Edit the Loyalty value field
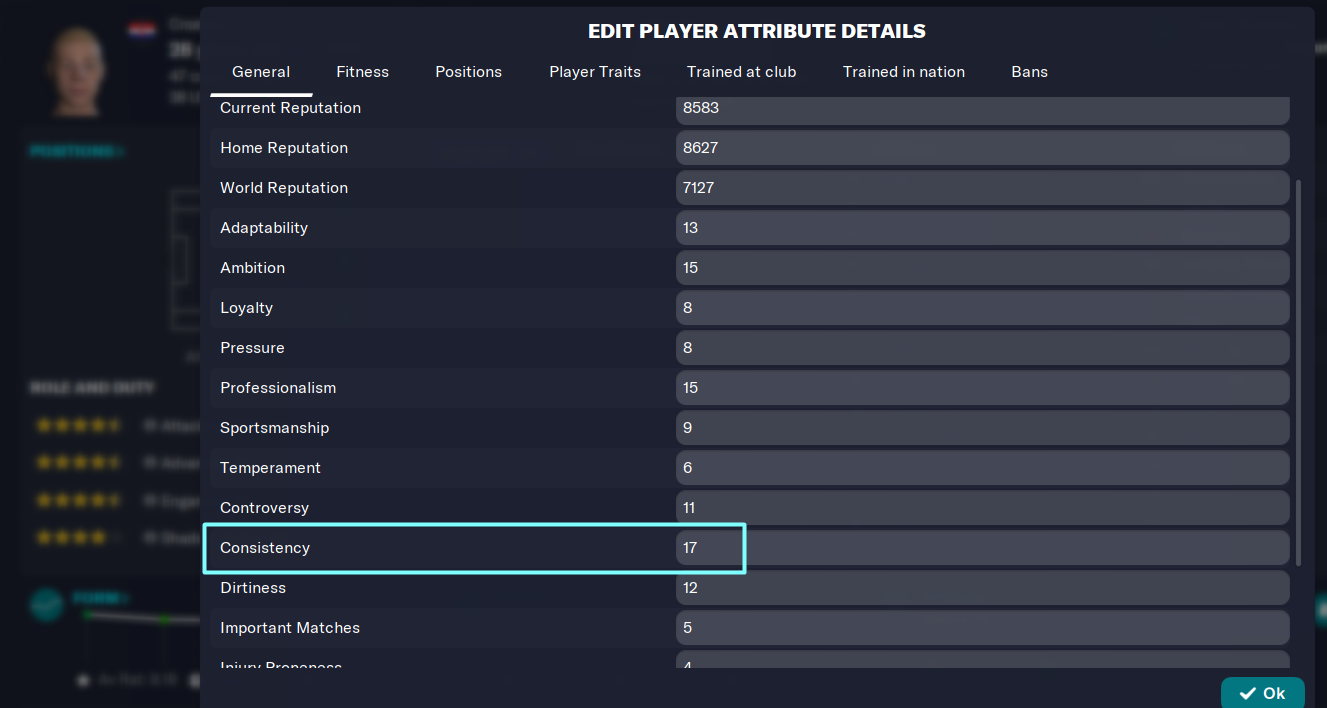This screenshot has width=1327, height=708. point(982,308)
